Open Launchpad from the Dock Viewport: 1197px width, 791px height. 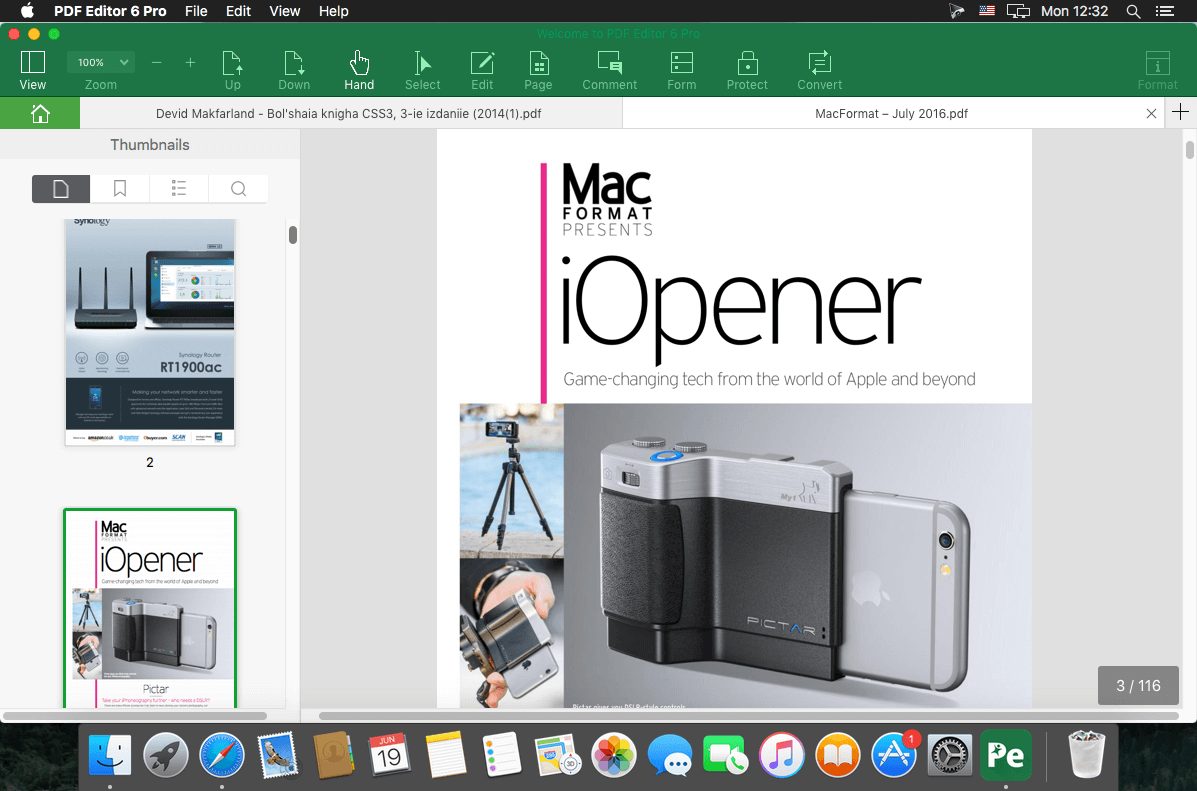(166, 754)
